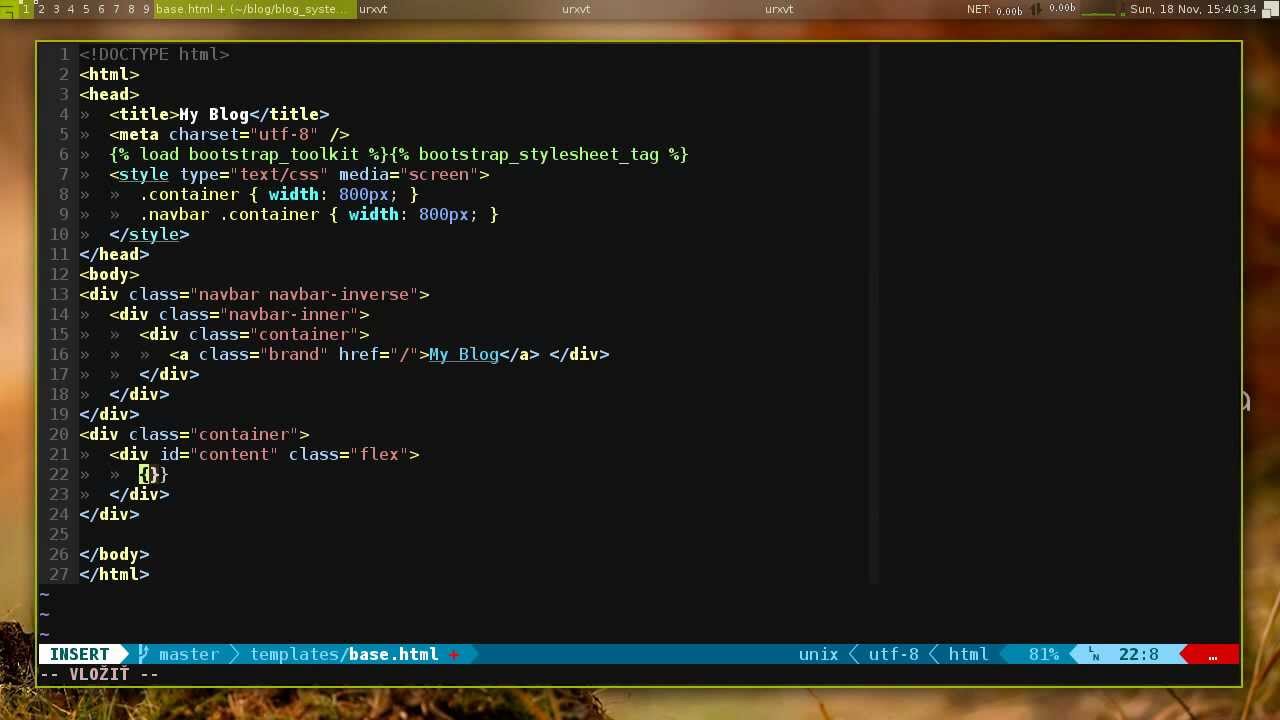This screenshot has height=720, width=1280.
Task: Switch to workspace tag 2
Action: point(41,9)
